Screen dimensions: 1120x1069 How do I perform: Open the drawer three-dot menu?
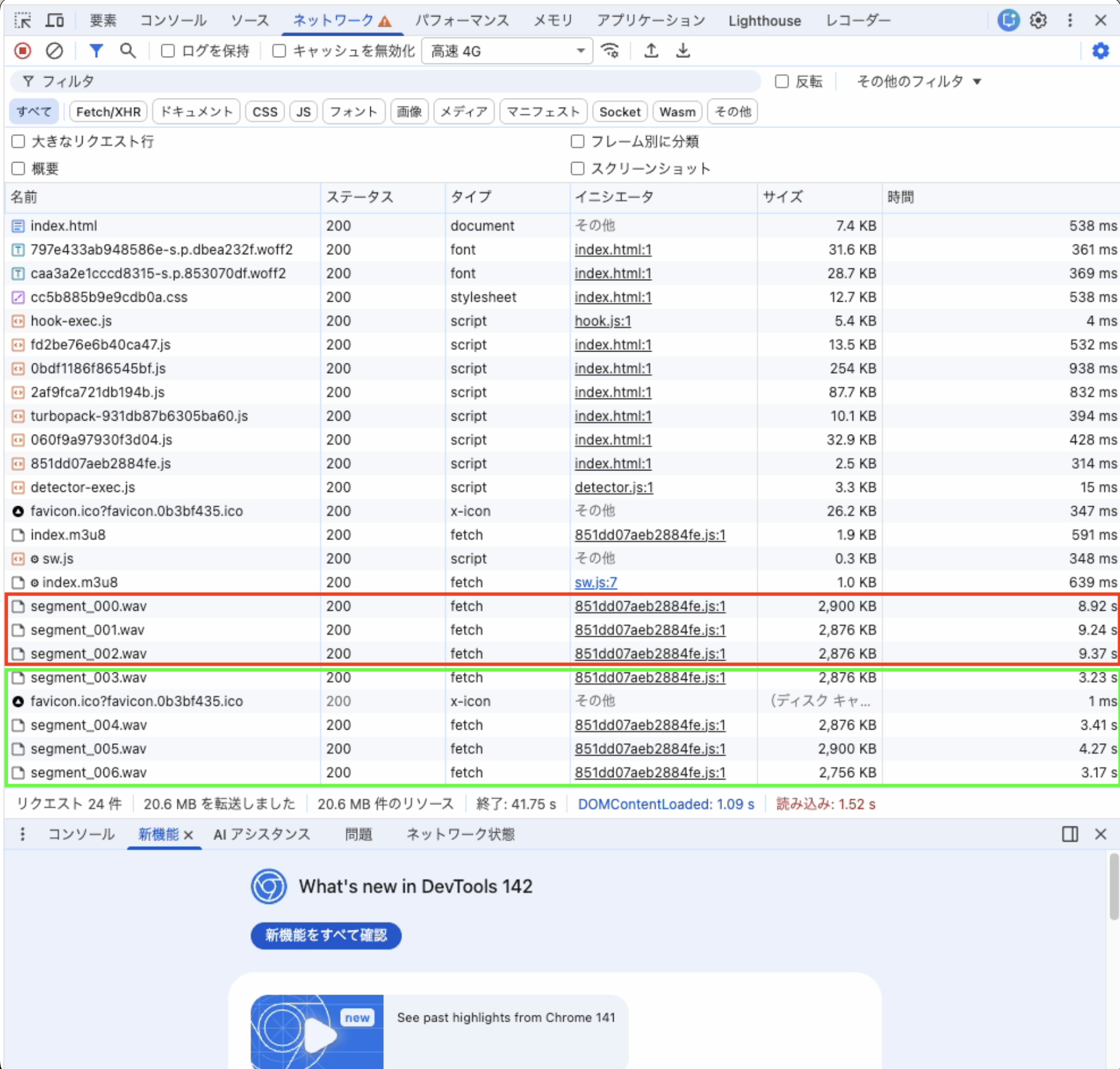(23, 834)
